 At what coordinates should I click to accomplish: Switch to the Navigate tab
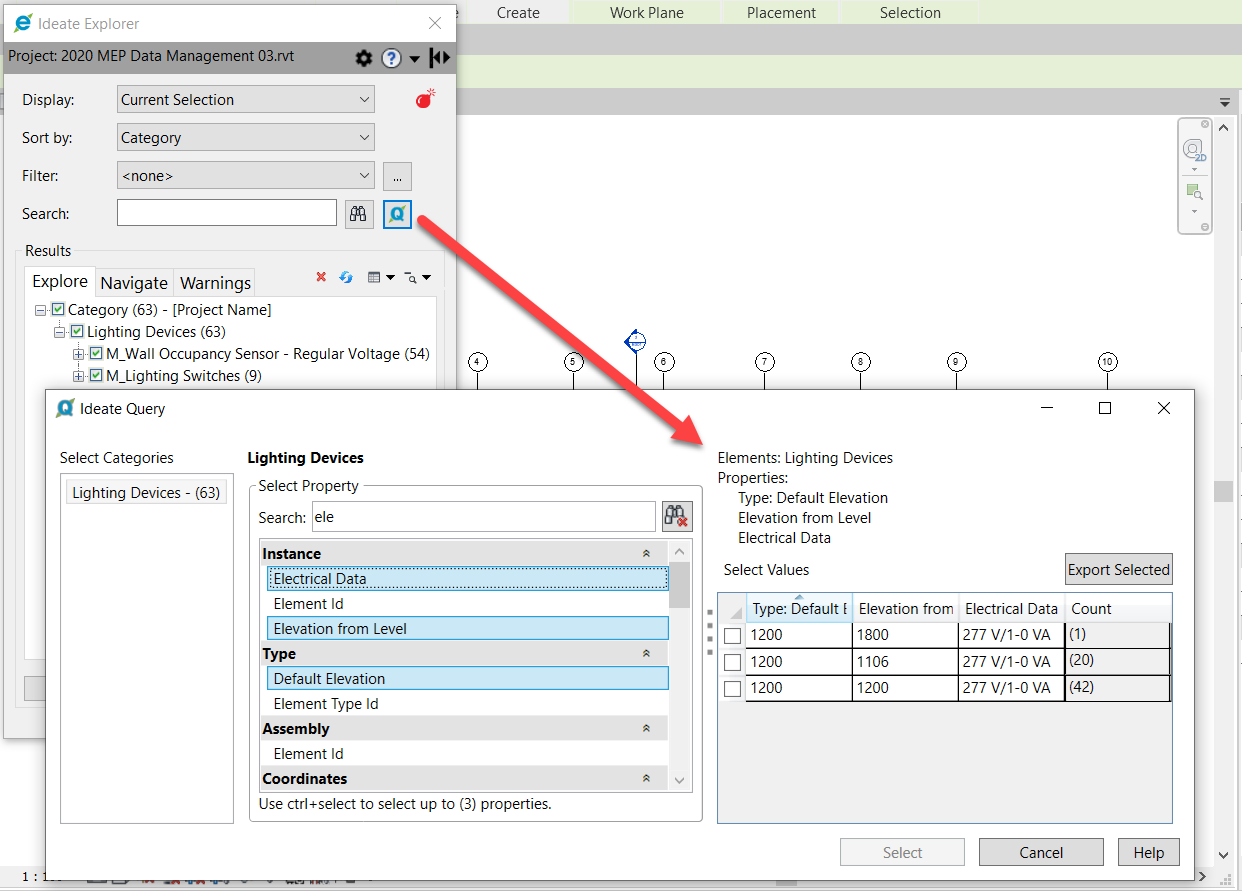point(134,283)
